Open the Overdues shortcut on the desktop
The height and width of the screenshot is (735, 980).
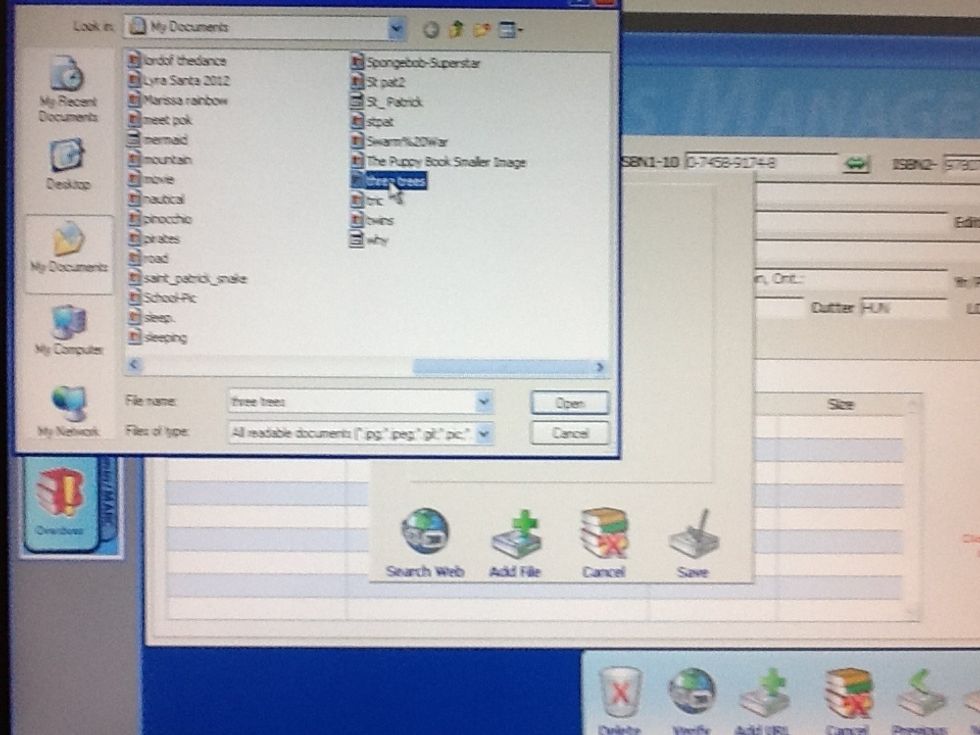coord(62,490)
